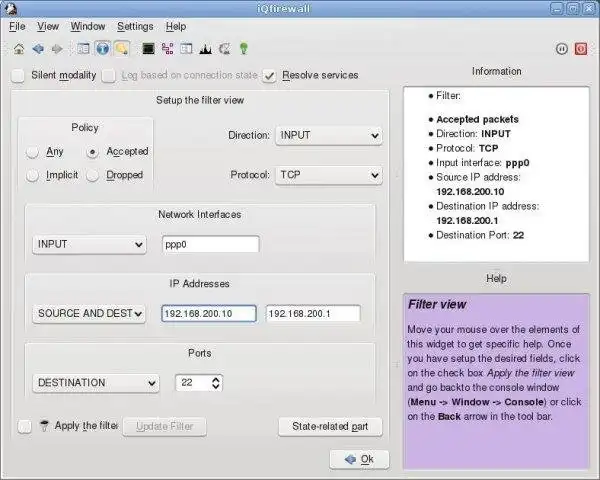Click 'Destination Port: 22' in Information panel
600x480 pixels.
[x=480, y=235]
